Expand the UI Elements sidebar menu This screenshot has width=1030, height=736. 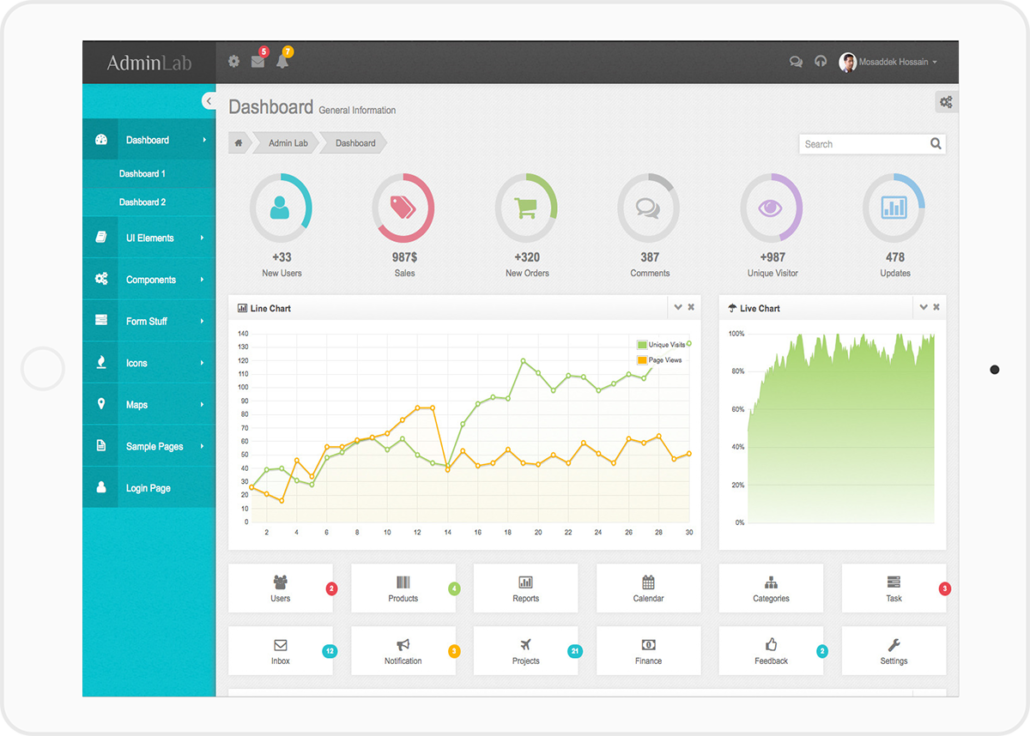[x=149, y=238]
